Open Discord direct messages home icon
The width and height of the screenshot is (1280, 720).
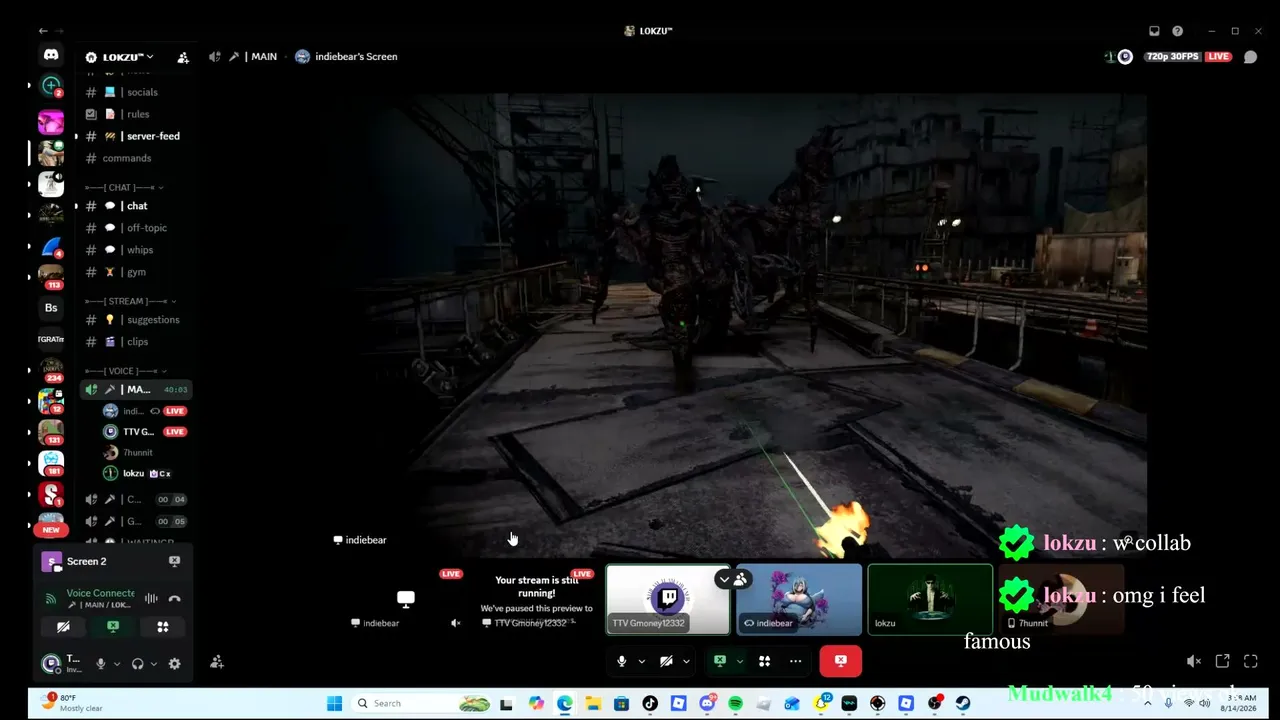coord(51,55)
